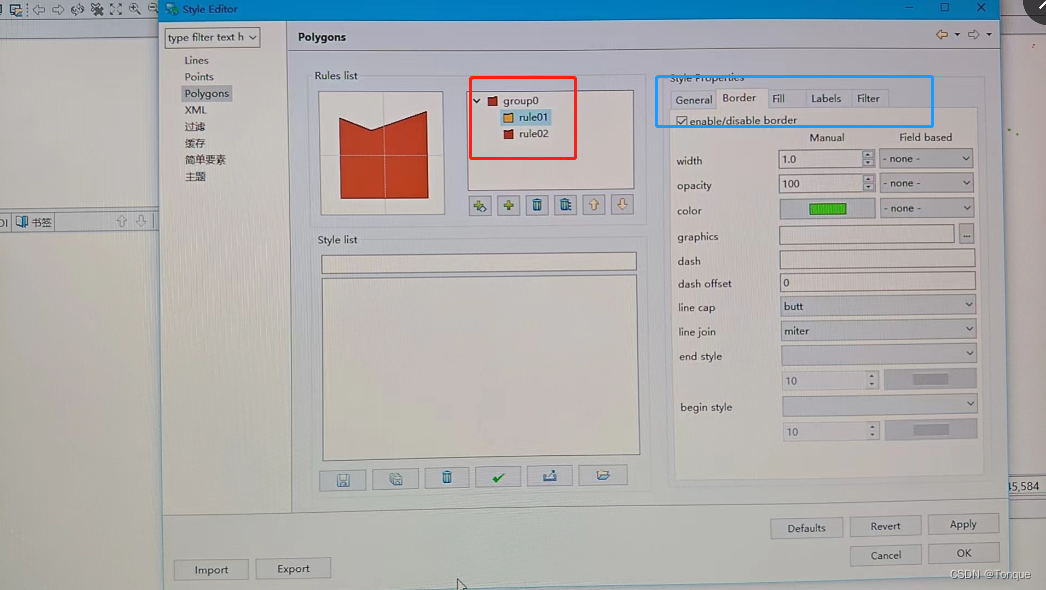Click dash offset input field
Screen dimensions: 1046x590
pos(877,282)
